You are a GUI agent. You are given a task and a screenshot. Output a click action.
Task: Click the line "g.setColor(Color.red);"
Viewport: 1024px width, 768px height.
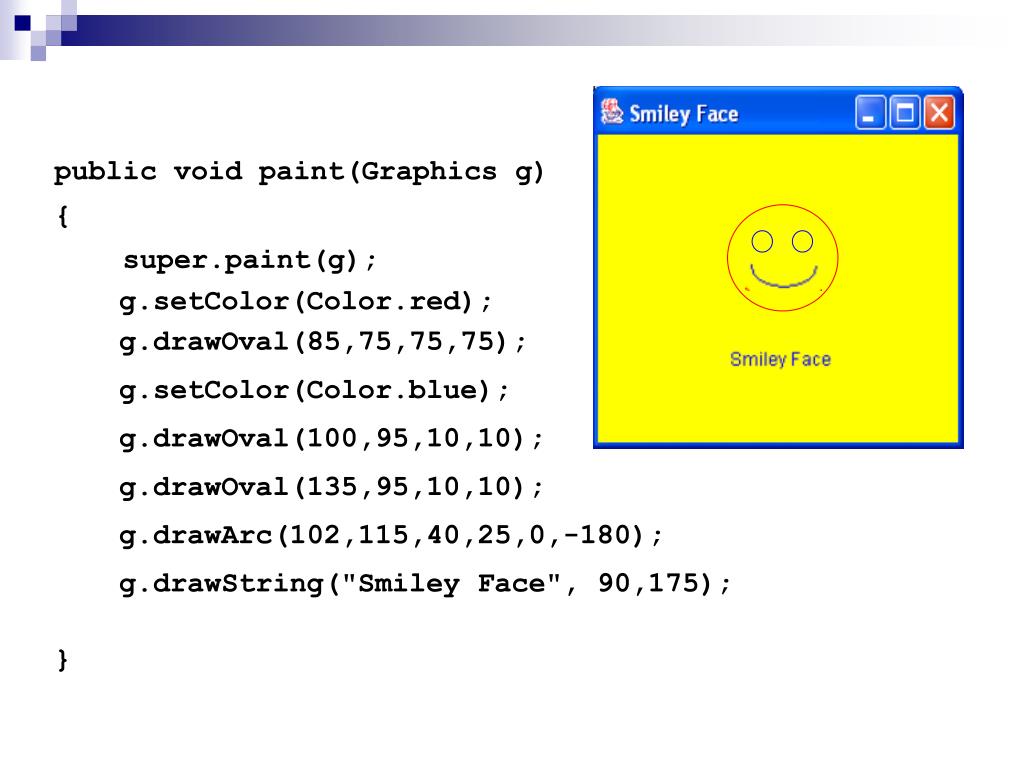[305, 302]
